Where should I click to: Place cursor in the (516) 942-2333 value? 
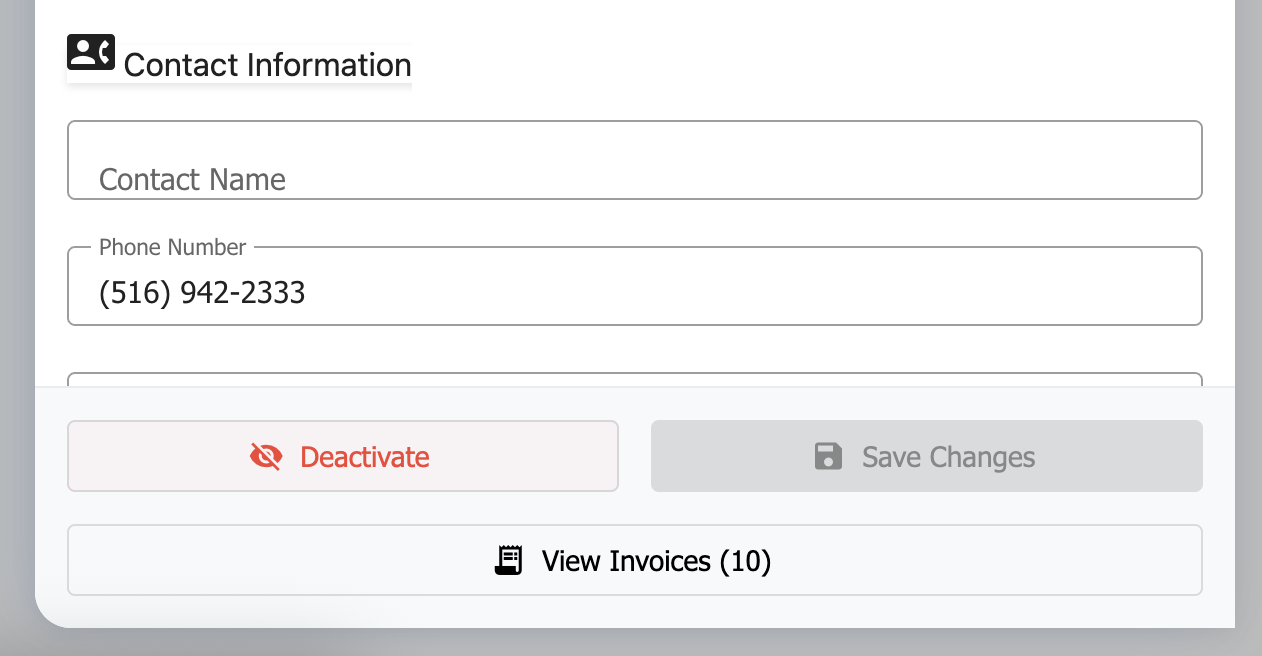point(202,292)
